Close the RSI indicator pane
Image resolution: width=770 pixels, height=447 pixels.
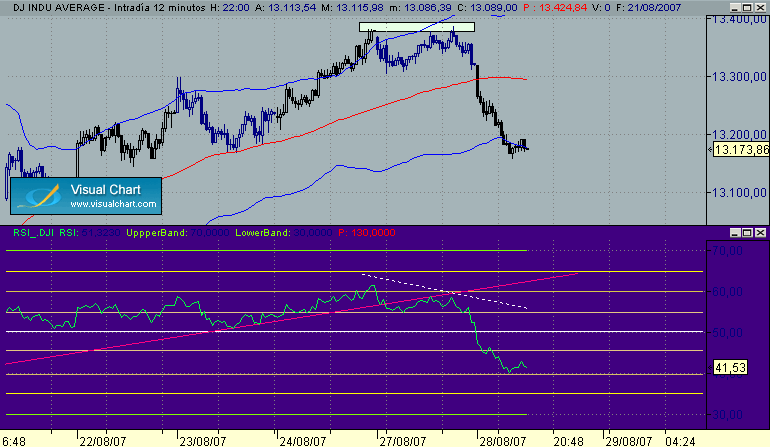[760, 232]
